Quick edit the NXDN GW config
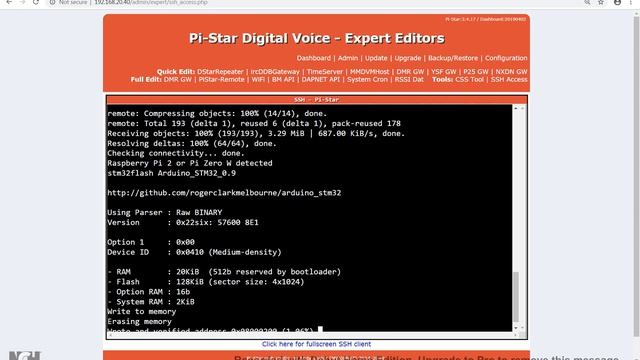The width and height of the screenshot is (640, 360). tap(511, 71)
